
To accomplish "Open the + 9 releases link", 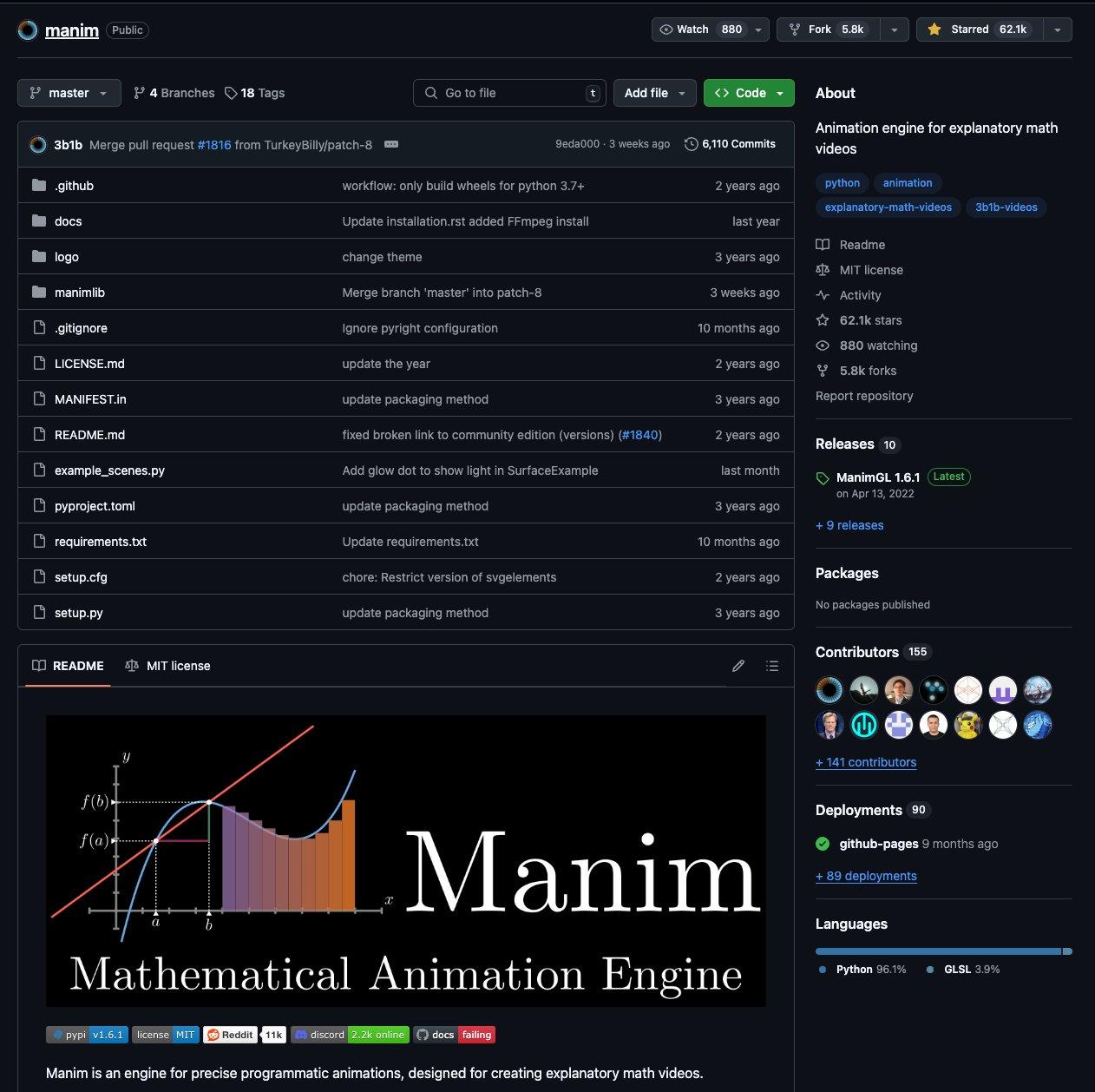I will click(849, 525).
